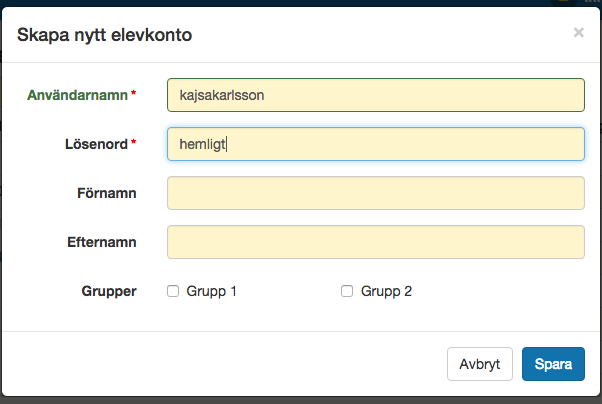Click the Grupper section label
602x404 pixels.
click(108, 292)
